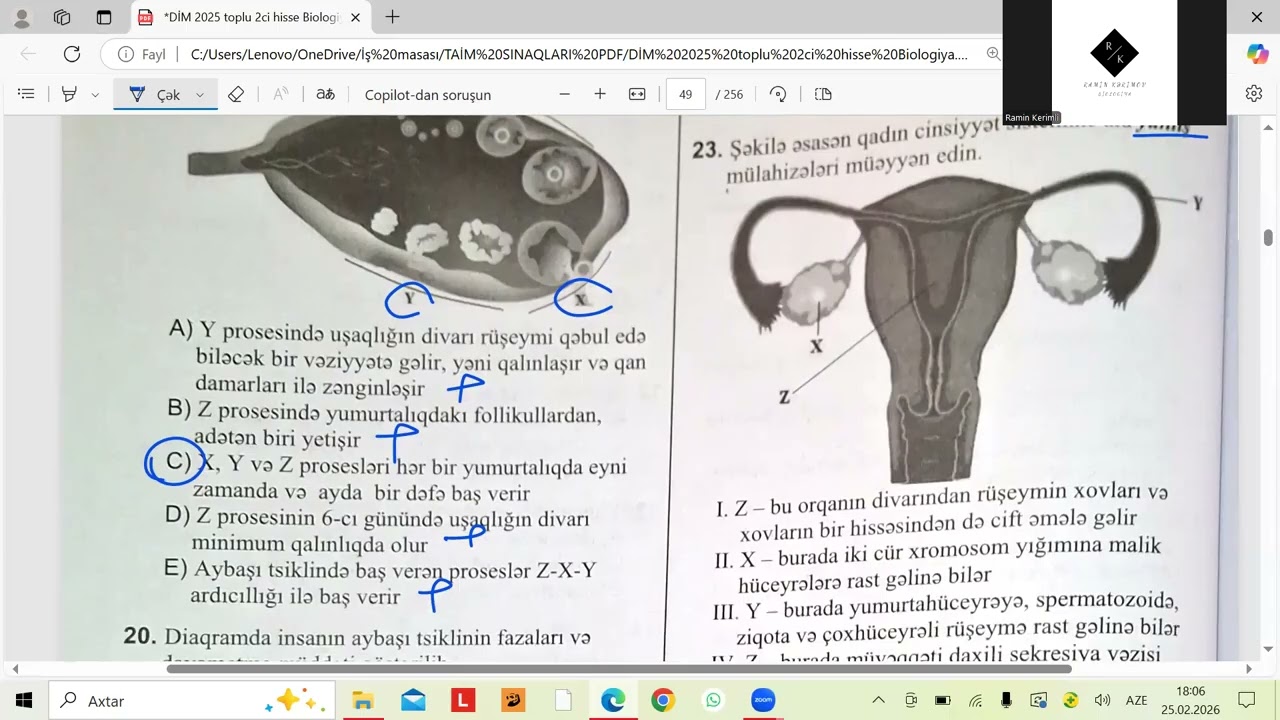Click the Meet Now camera tray icon
Viewport: 1280px width, 720px height.
point(910,700)
